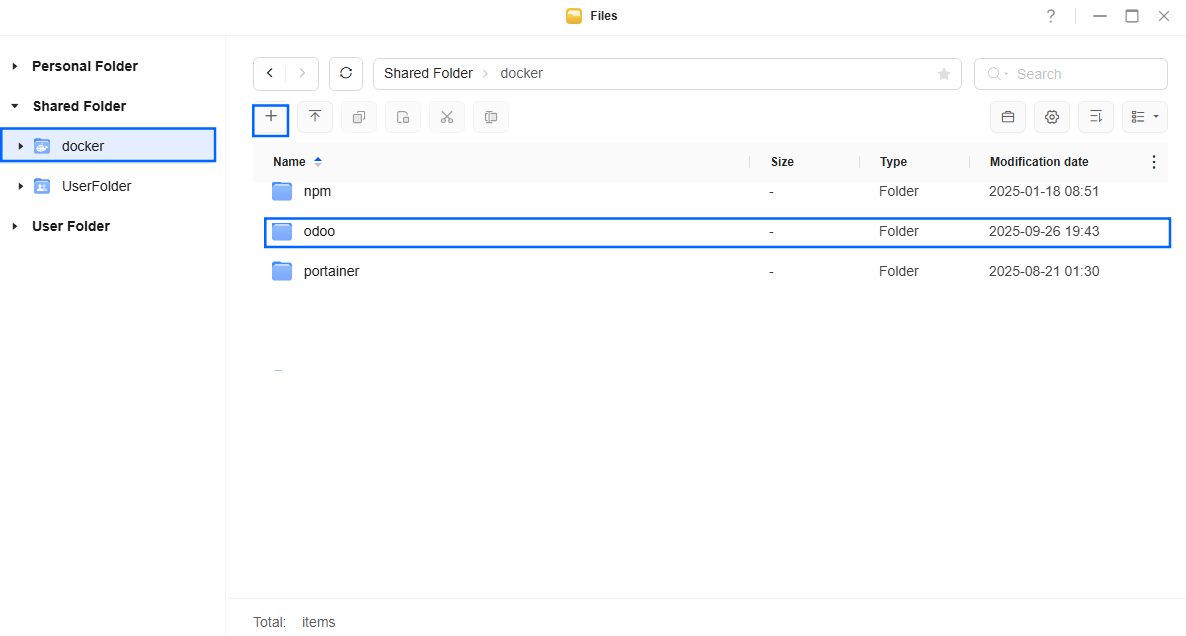This screenshot has height=636, width=1186.
Task: Minimize the Files window
Action: 1100,16
